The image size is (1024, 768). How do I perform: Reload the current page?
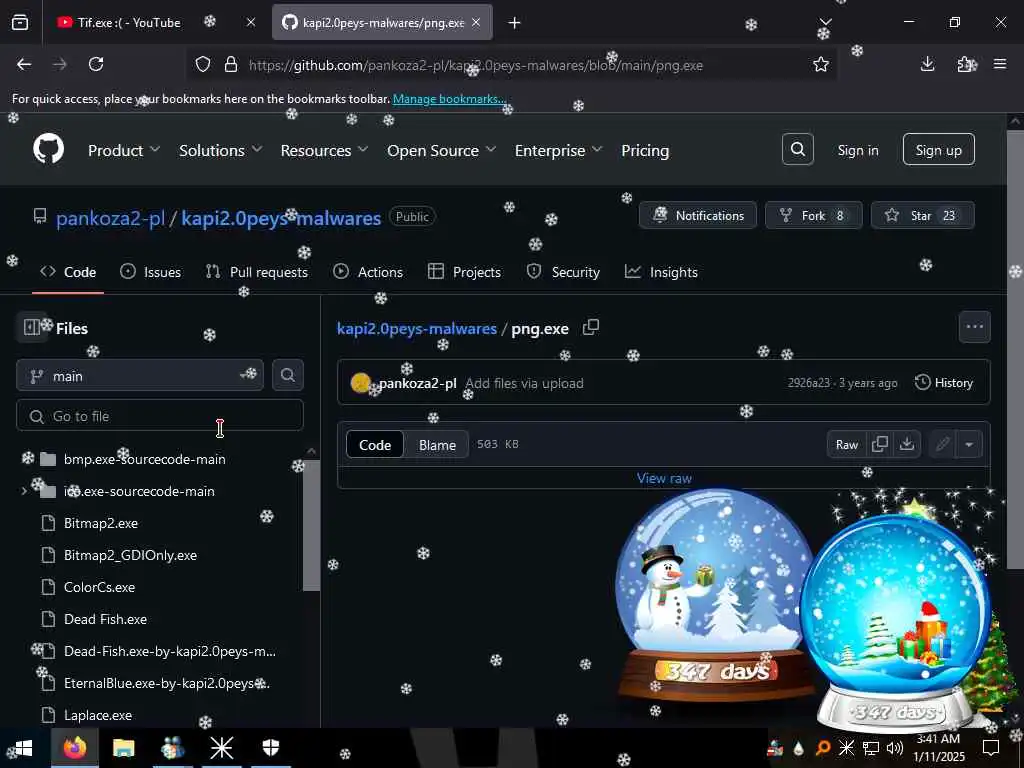[x=96, y=64]
